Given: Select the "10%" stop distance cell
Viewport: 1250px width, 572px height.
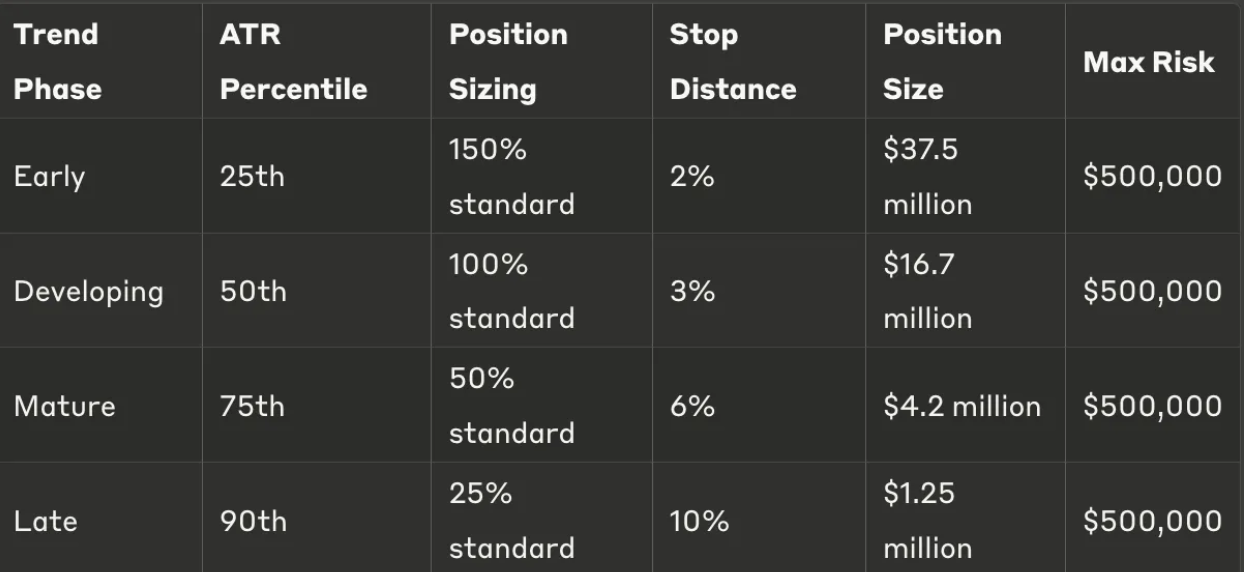Looking at the screenshot, I should point(700,521).
